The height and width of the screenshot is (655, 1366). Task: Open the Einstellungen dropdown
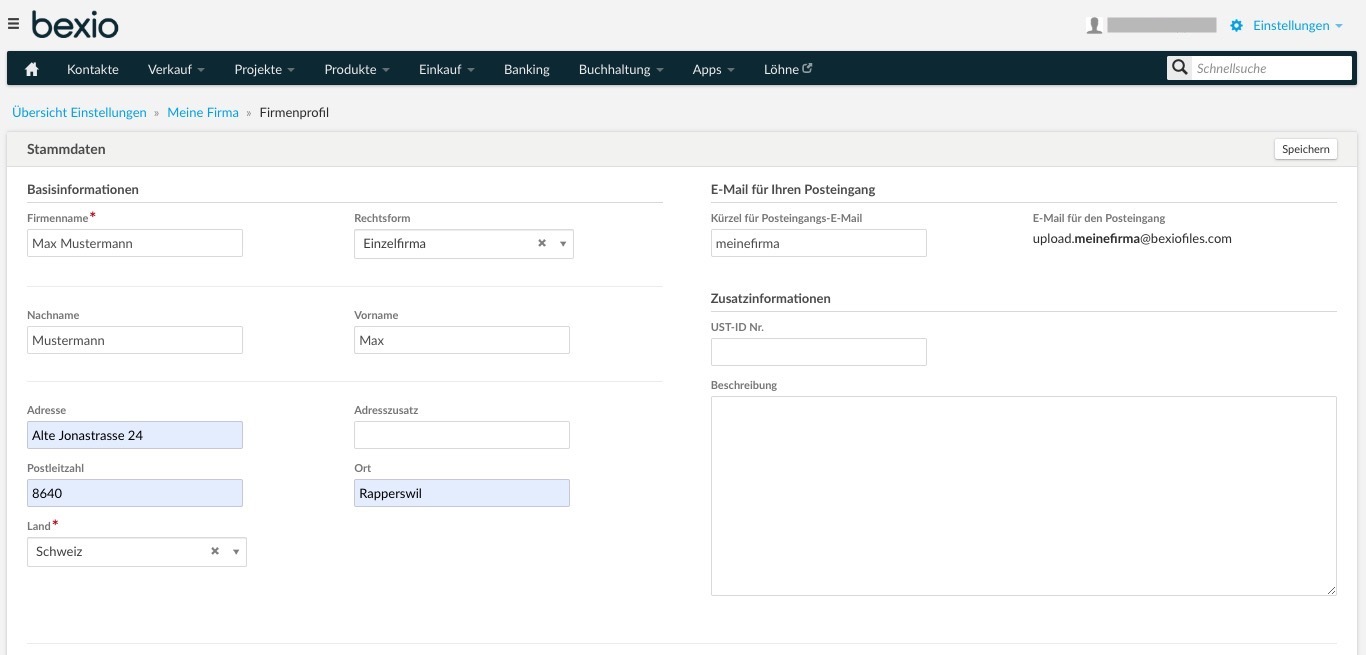[1297, 25]
